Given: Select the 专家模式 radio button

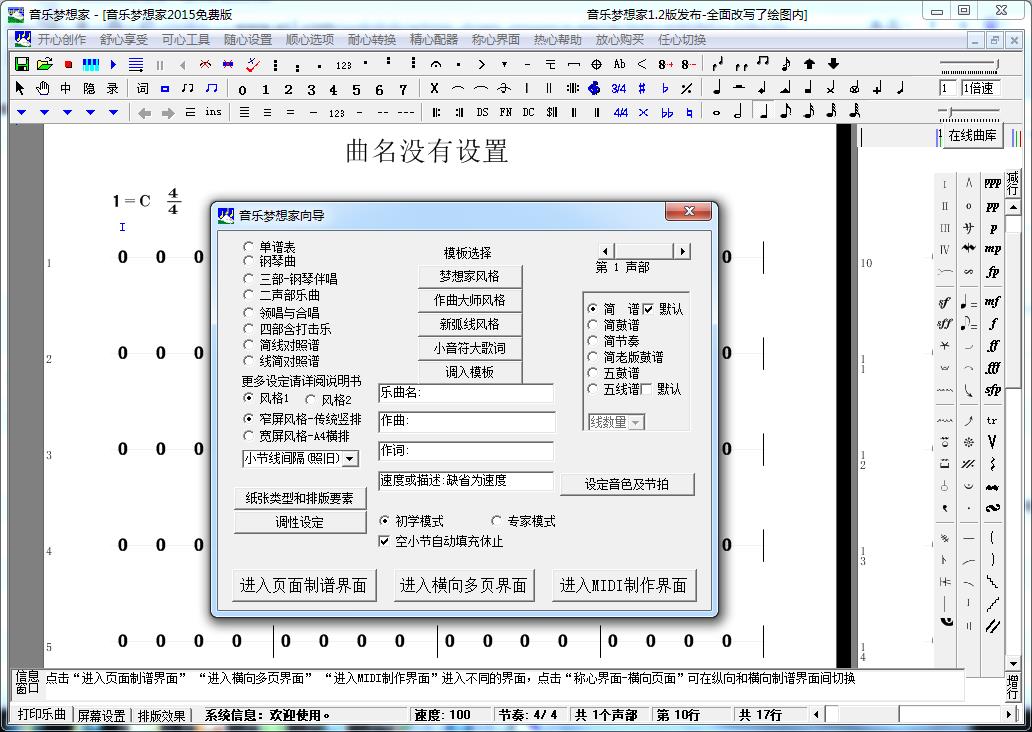Looking at the screenshot, I should point(498,521).
